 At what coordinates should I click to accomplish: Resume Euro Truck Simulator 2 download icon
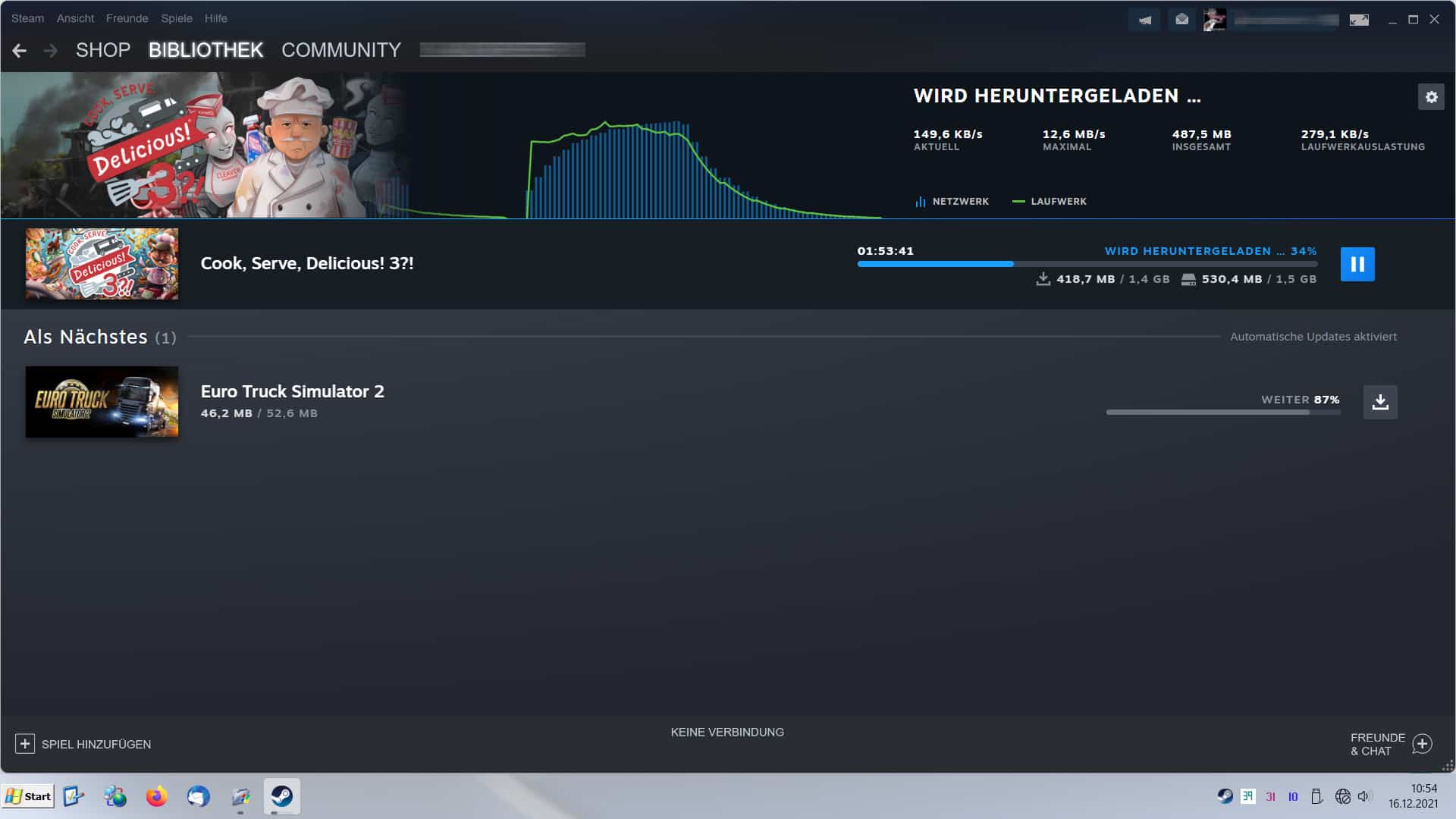(1380, 402)
